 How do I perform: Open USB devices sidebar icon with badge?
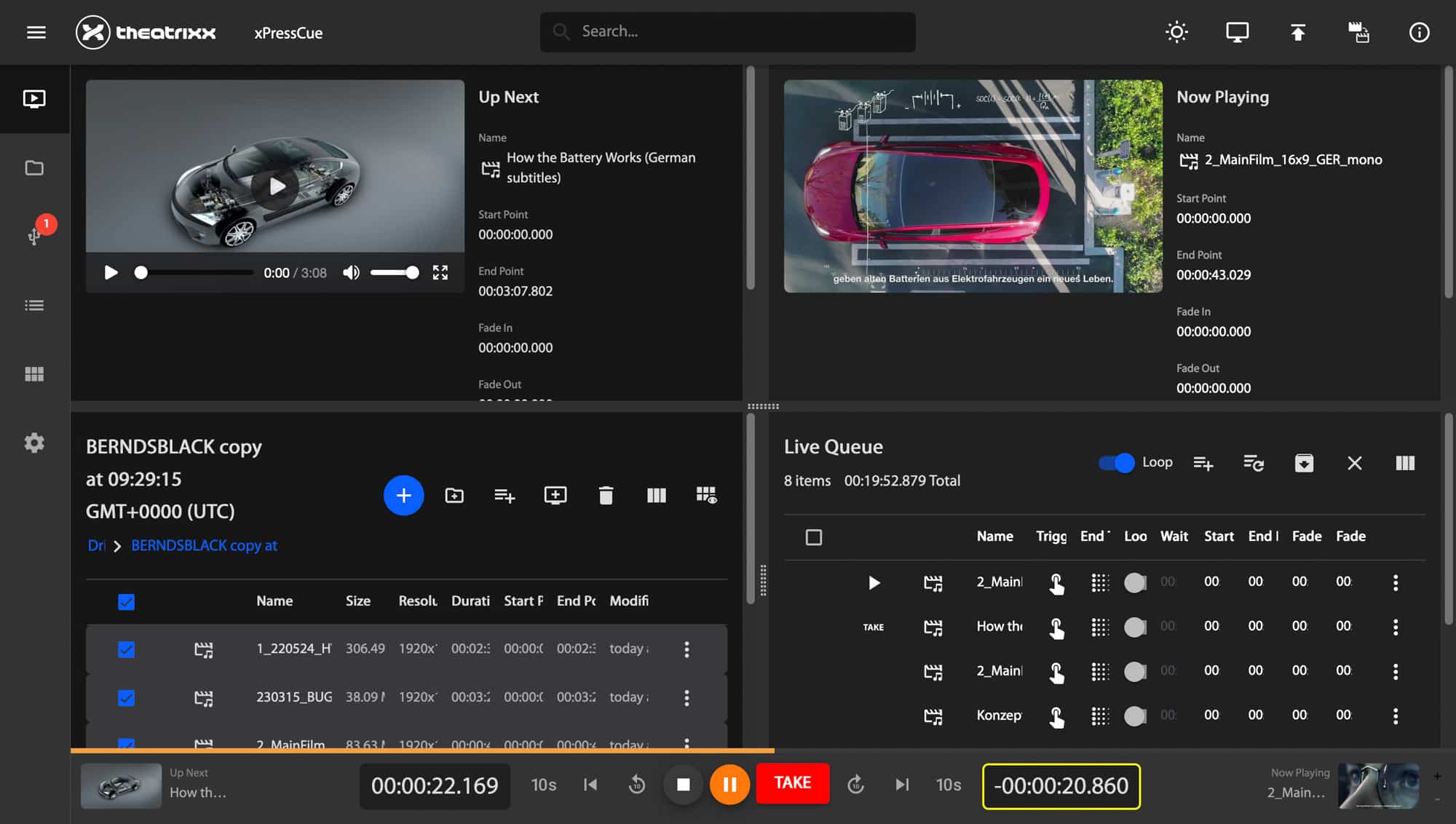coord(34,235)
